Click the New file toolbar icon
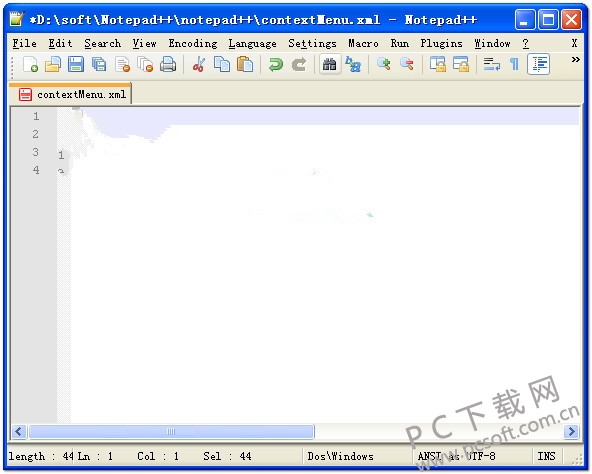Viewport: 592px width, 474px height. click(x=30, y=64)
